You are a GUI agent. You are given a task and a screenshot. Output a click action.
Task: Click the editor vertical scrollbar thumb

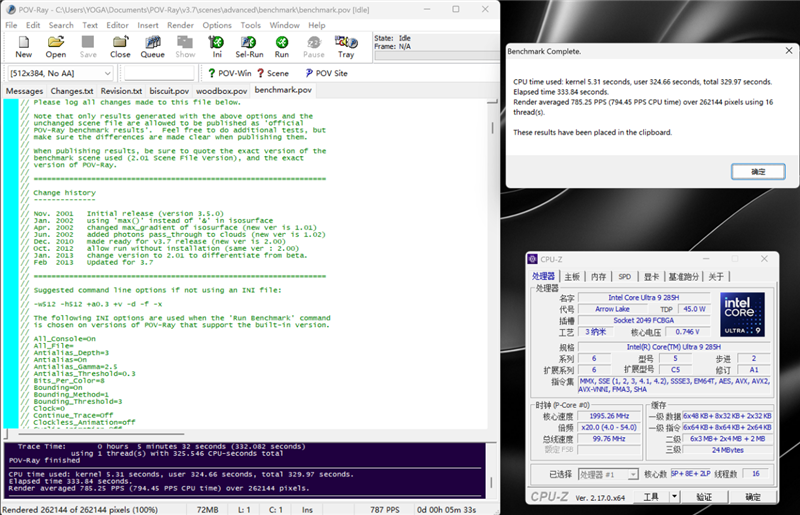(x=492, y=128)
